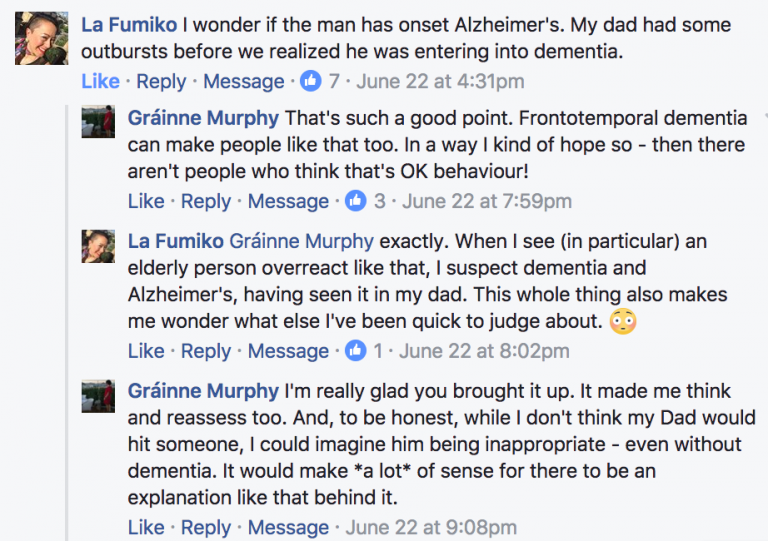Viewport: 768px width, 541px height.
Task: Reply to Gráinne Murphy's frontotemporal dementia comment
Action: [207, 201]
